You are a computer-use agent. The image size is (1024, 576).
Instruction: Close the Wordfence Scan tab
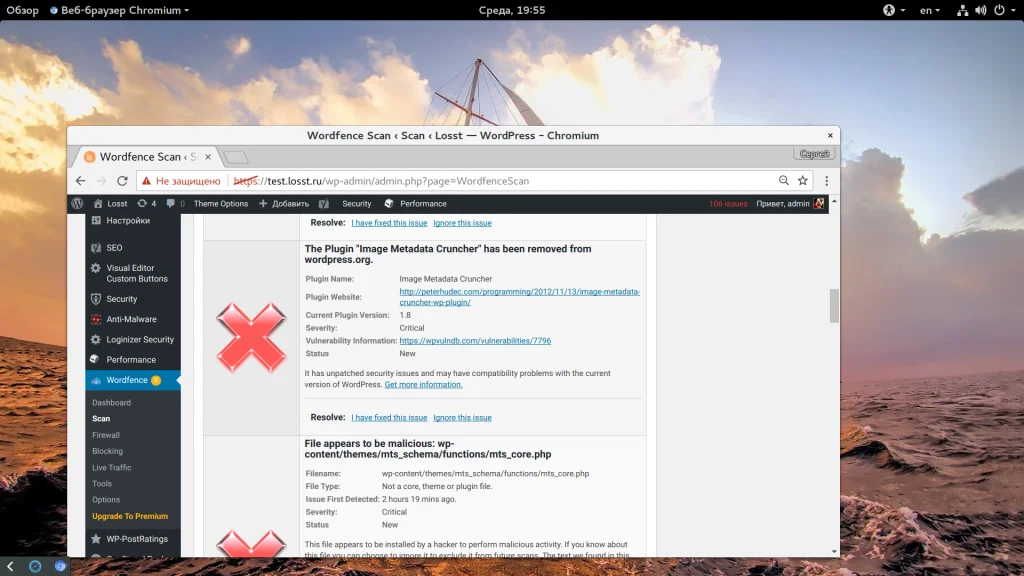[x=208, y=157]
